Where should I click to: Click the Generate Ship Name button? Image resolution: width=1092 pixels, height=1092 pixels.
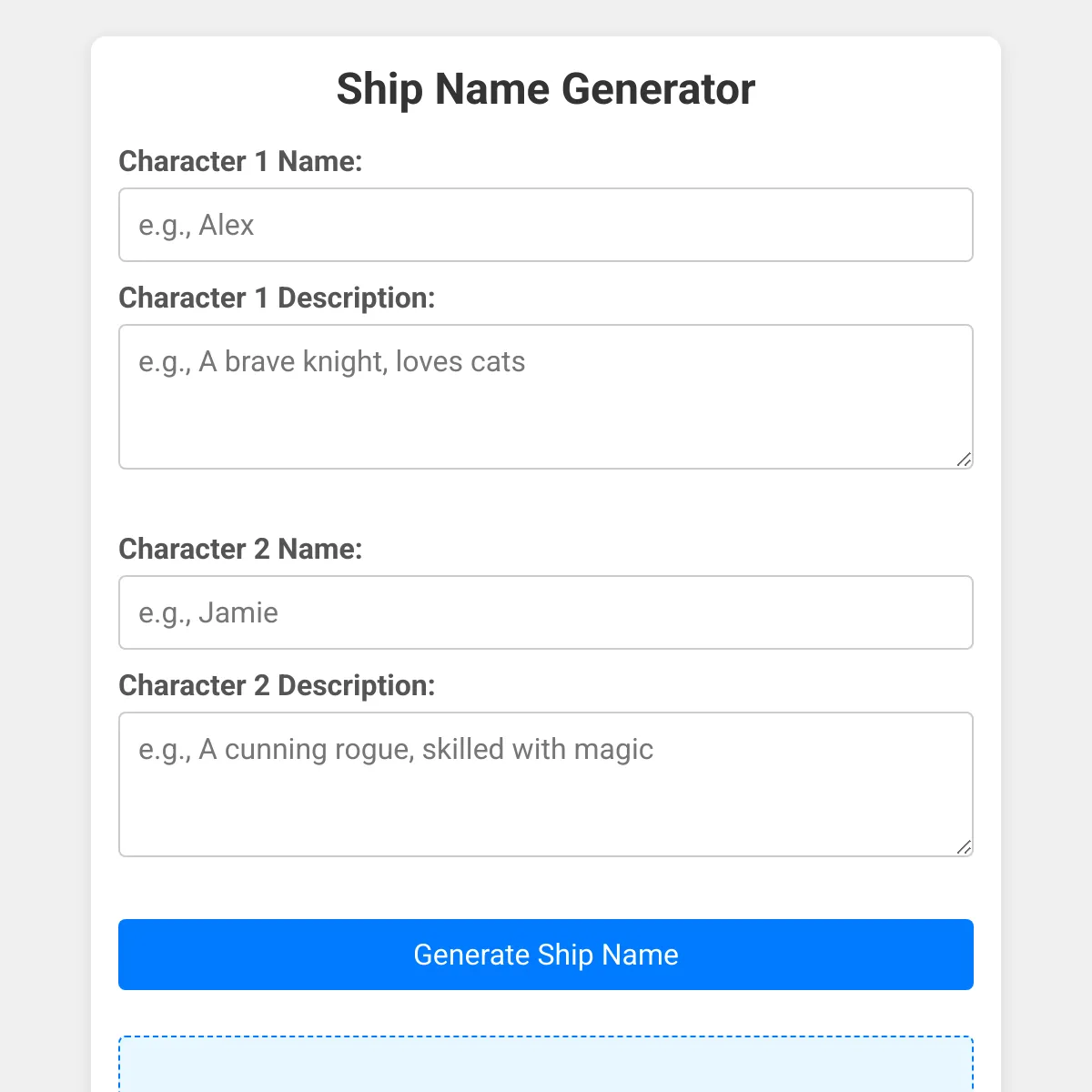[x=546, y=955]
